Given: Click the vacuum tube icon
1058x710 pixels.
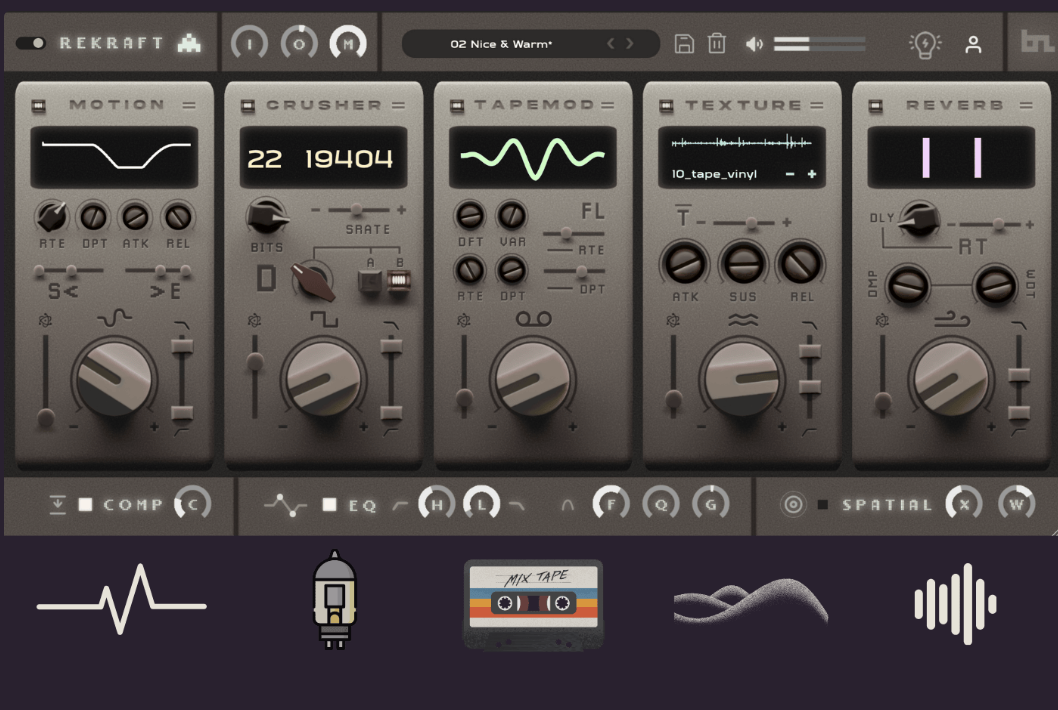Looking at the screenshot, I should (334, 599).
